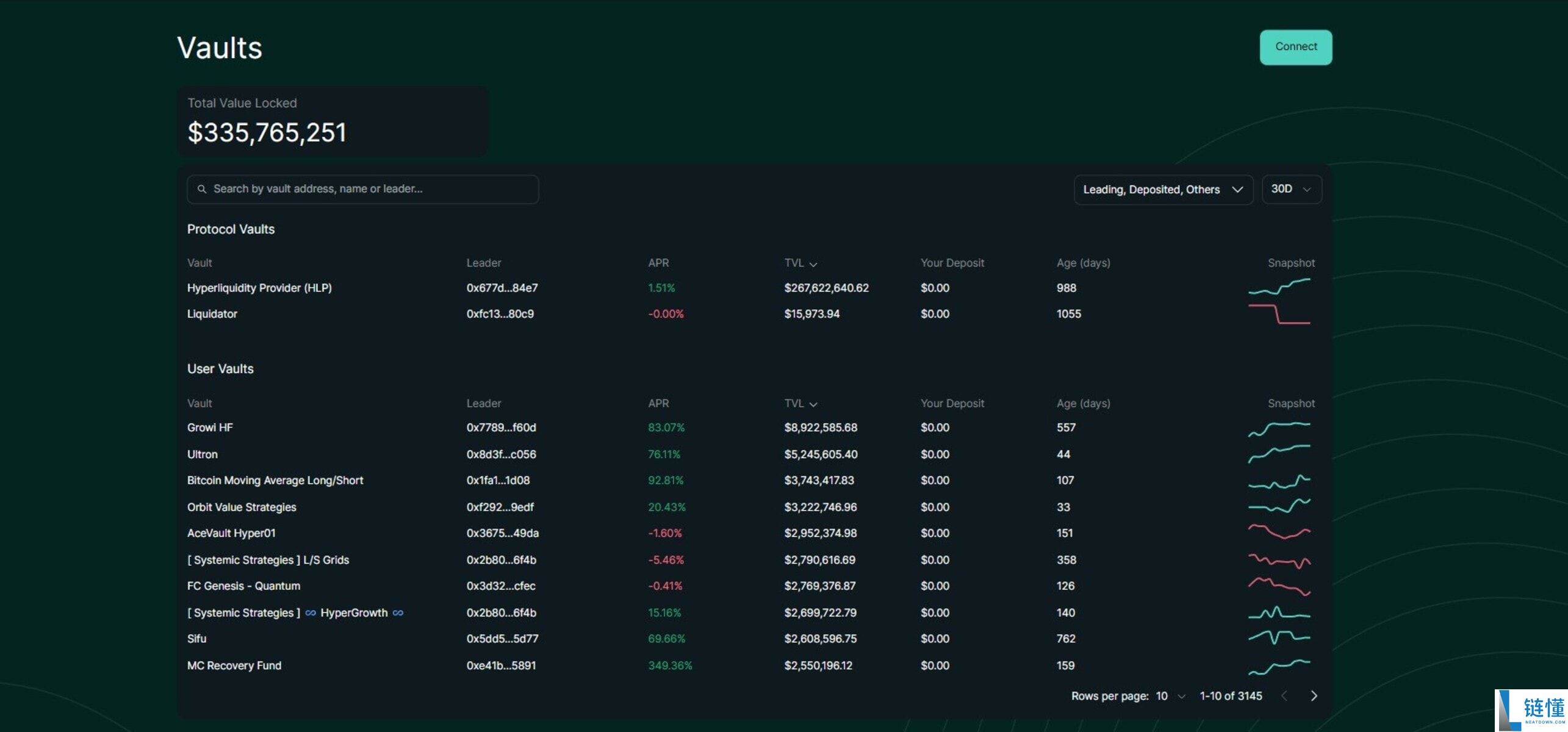Open the Growi HF snapshot sparkline
This screenshot has height=732, width=1568.
(x=1279, y=429)
